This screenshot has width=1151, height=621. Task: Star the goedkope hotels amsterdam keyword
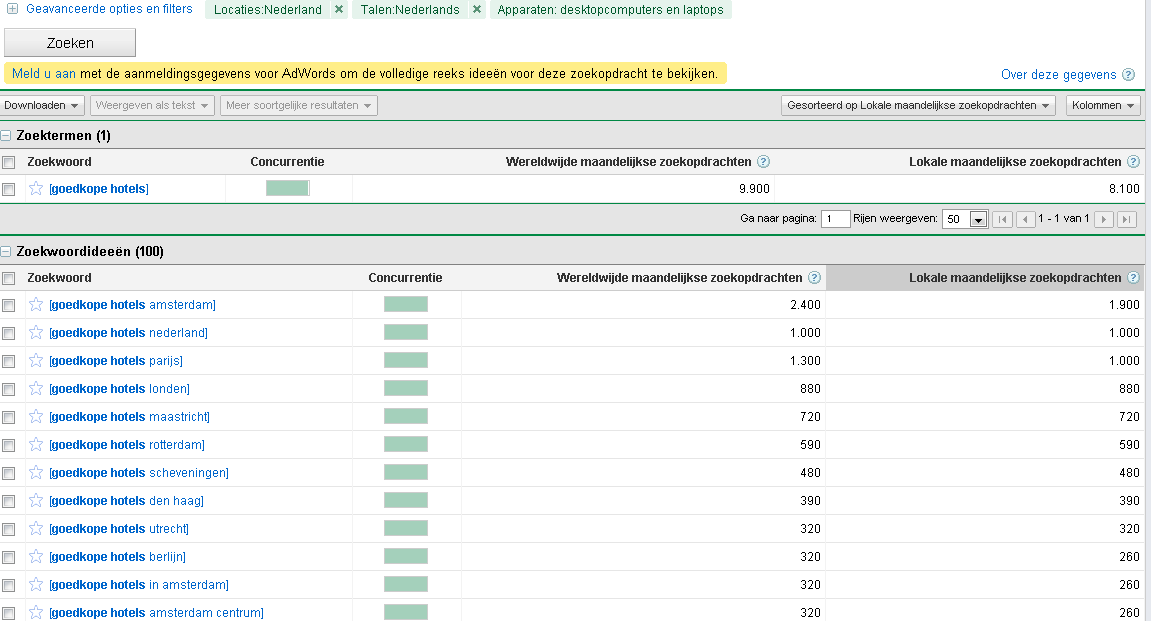pos(36,305)
